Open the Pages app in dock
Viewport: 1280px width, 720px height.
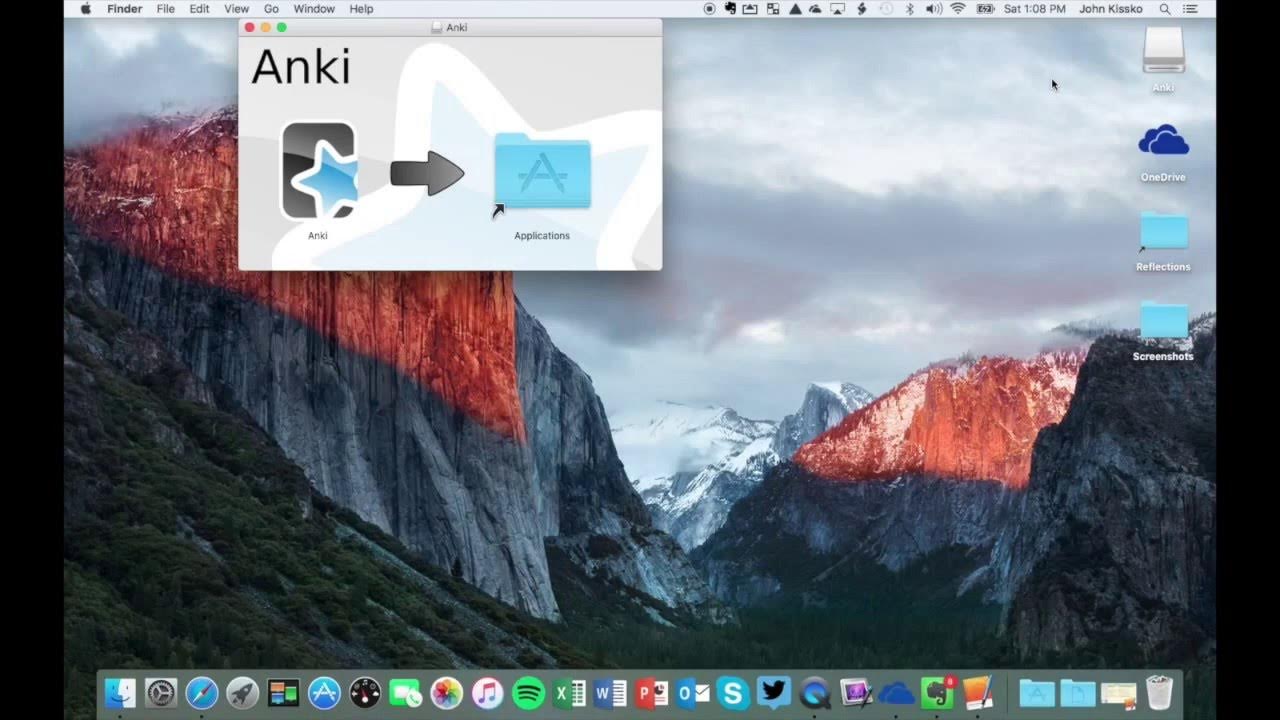point(979,692)
